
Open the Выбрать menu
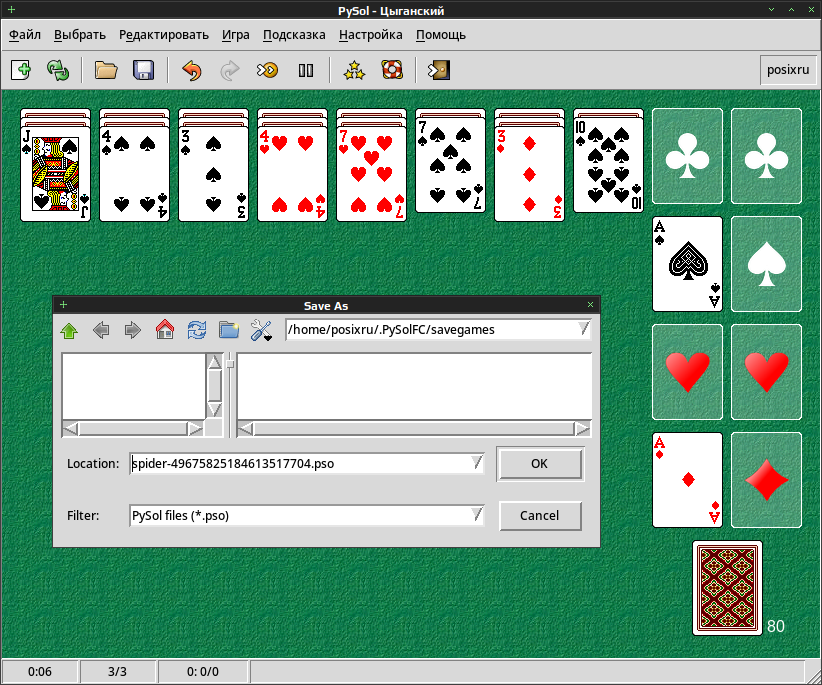point(80,35)
